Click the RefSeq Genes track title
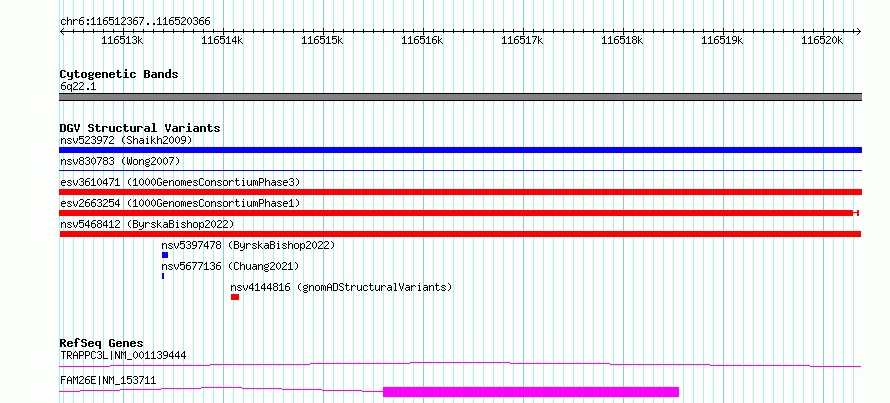This screenshot has width=890, height=403. click(102, 343)
